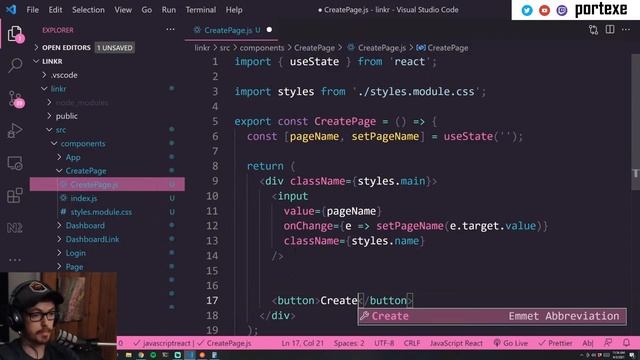Open the Run and Debug view
This screenshot has width=640, height=360.
coord(15,131)
